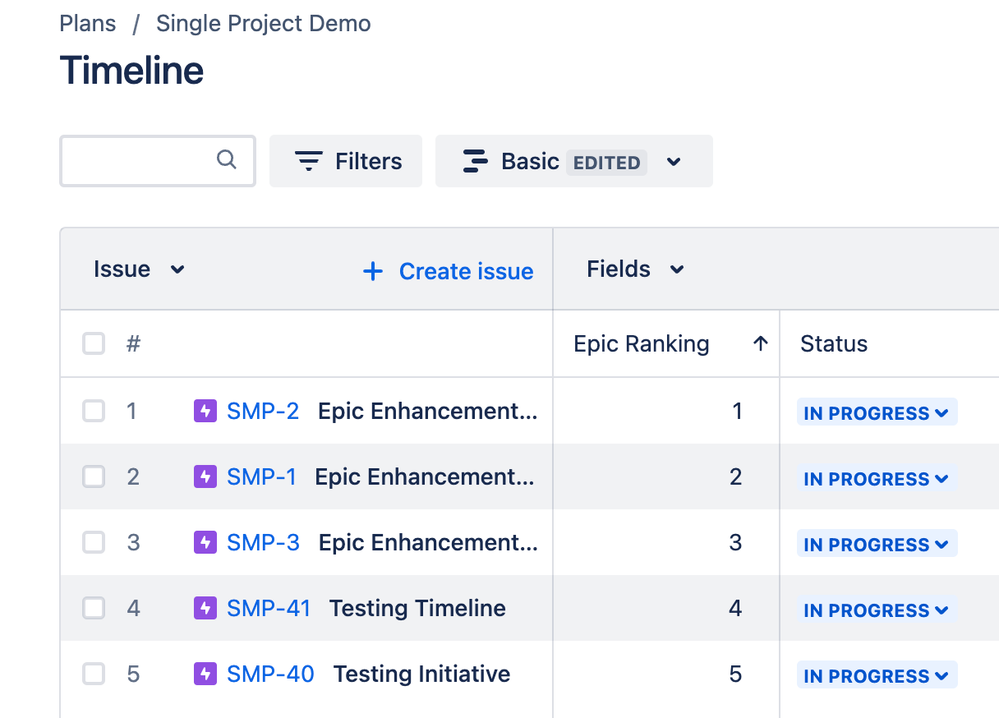The height and width of the screenshot is (718, 999).
Task: Open issue SMP-3 link
Action: (x=263, y=542)
